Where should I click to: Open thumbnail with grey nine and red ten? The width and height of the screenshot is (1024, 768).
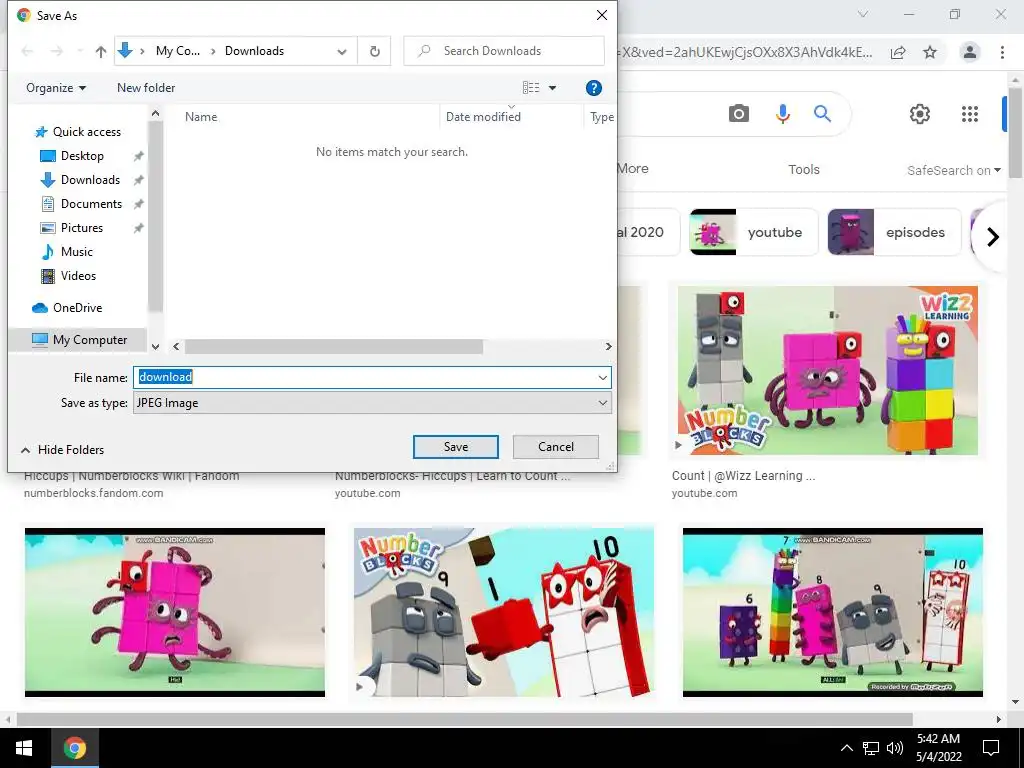[x=504, y=613]
